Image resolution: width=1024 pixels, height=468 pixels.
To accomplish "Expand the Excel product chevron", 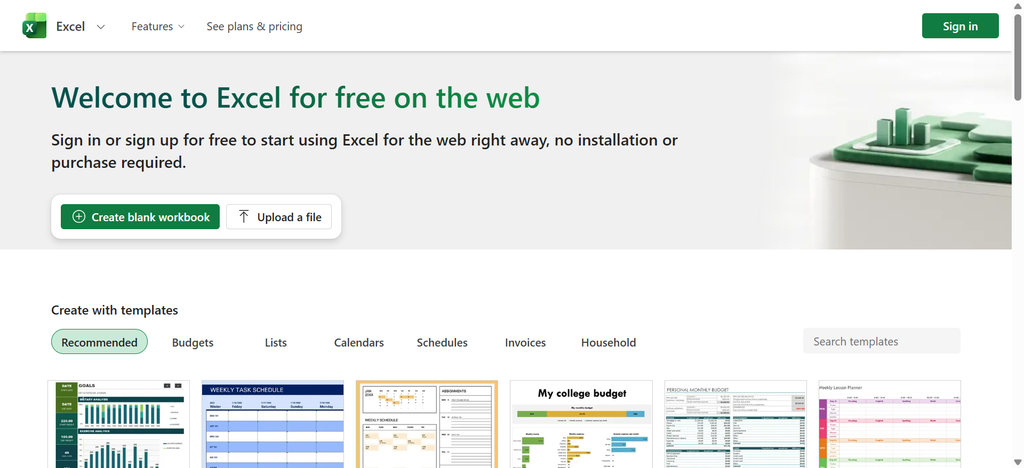I will (x=101, y=27).
